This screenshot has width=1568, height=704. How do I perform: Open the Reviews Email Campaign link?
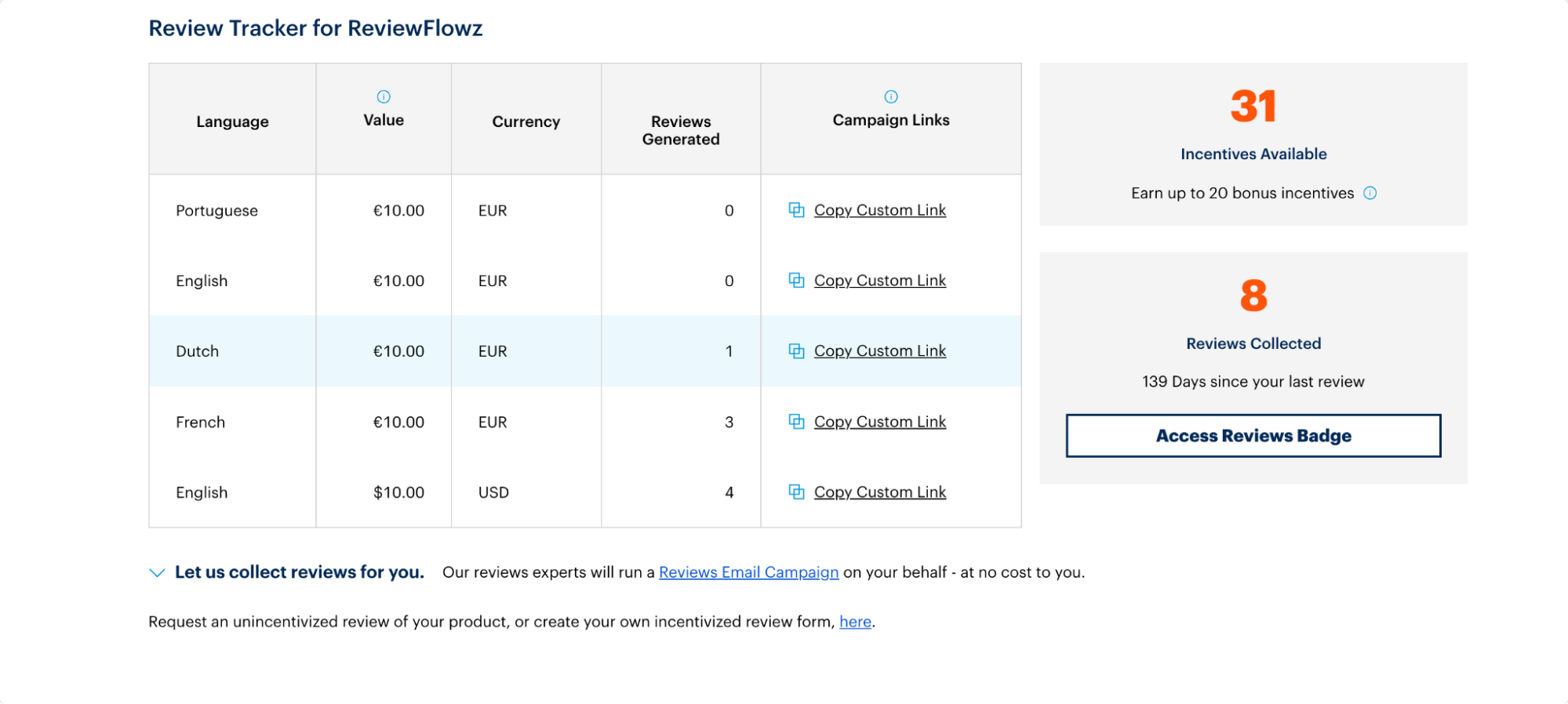[x=749, y=572]
